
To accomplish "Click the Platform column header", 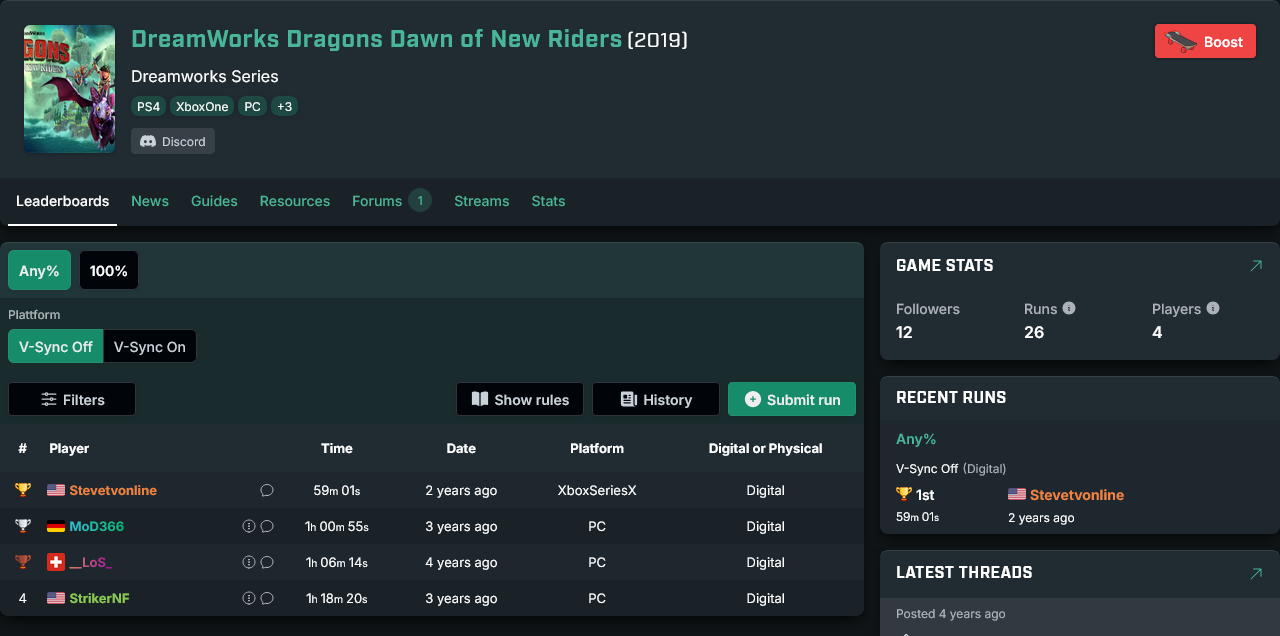I will pyautogui.click(x=597, y=448).
